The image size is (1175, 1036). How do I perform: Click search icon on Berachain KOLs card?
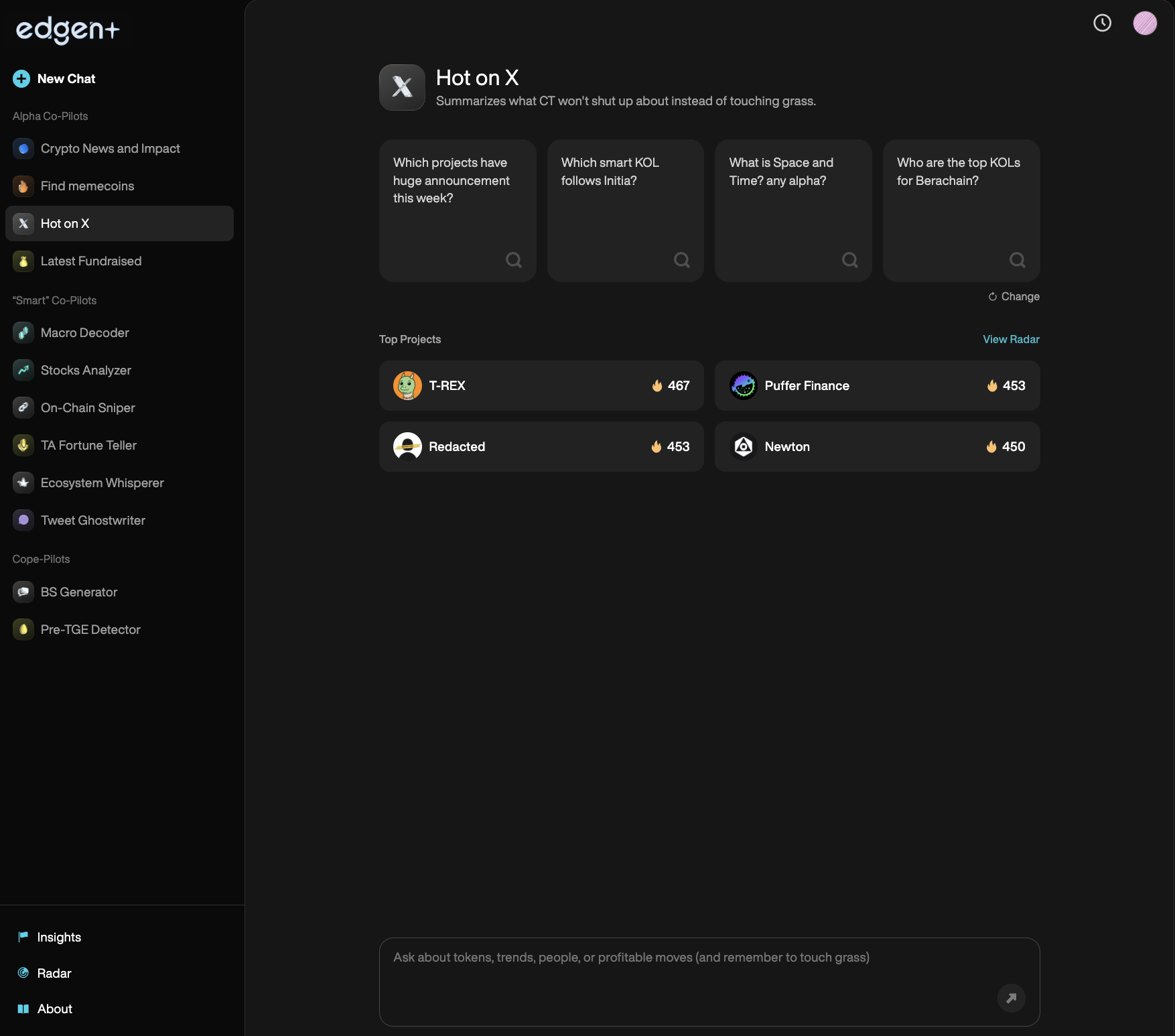(1017, 260)
